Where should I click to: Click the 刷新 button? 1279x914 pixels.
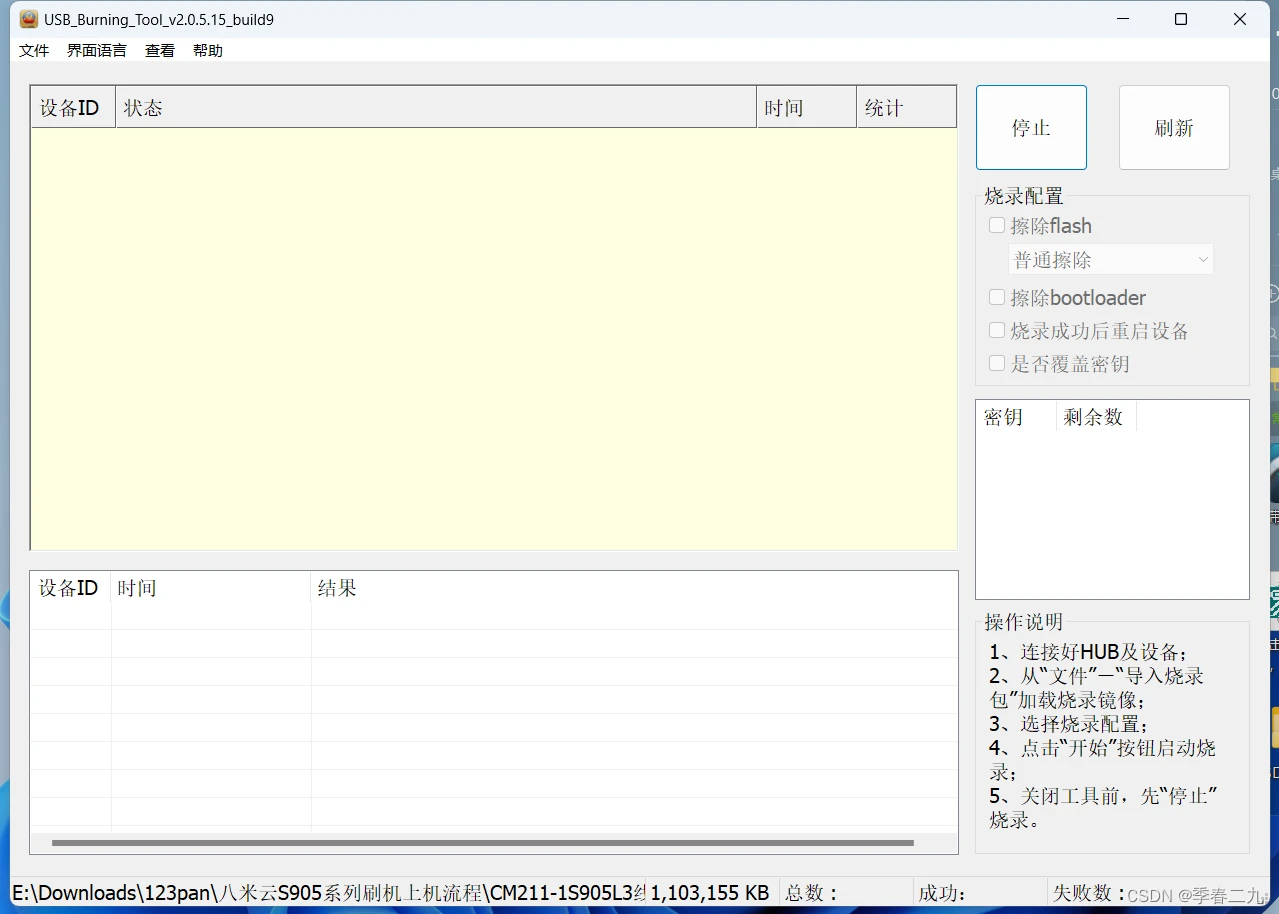[x=1174, y=127]
